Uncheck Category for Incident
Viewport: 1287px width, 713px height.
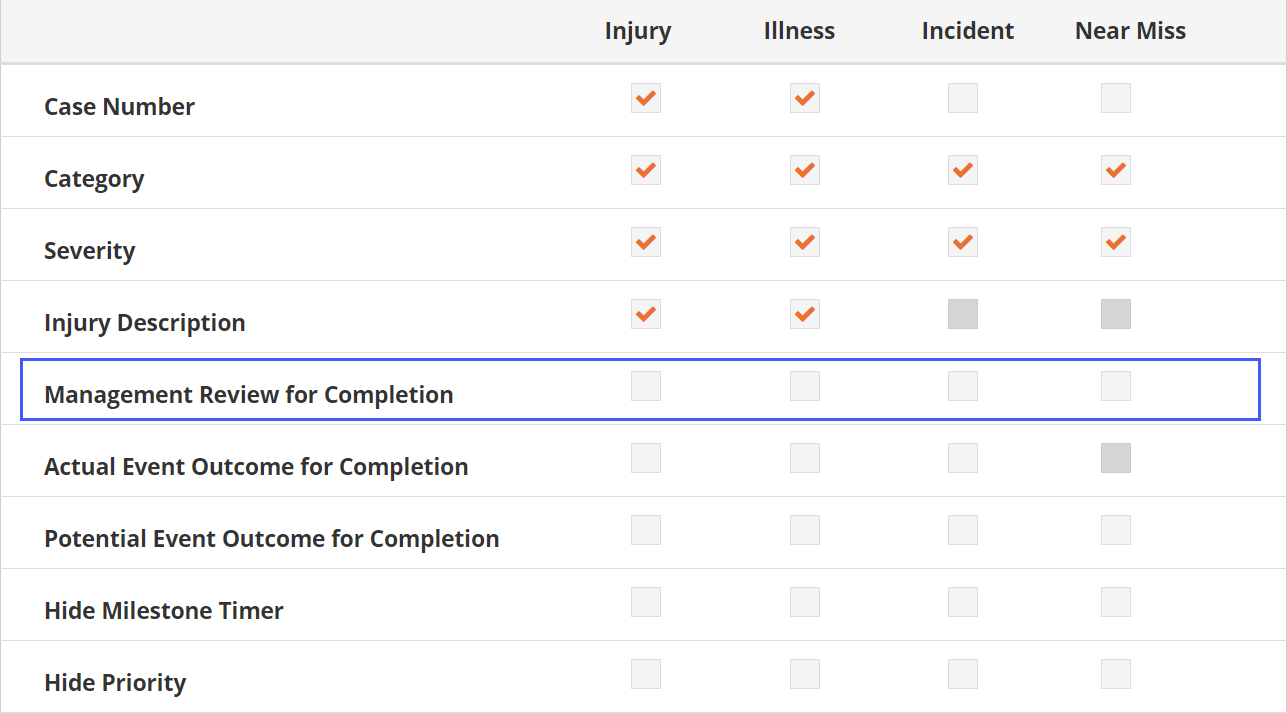tap(963, 170)
